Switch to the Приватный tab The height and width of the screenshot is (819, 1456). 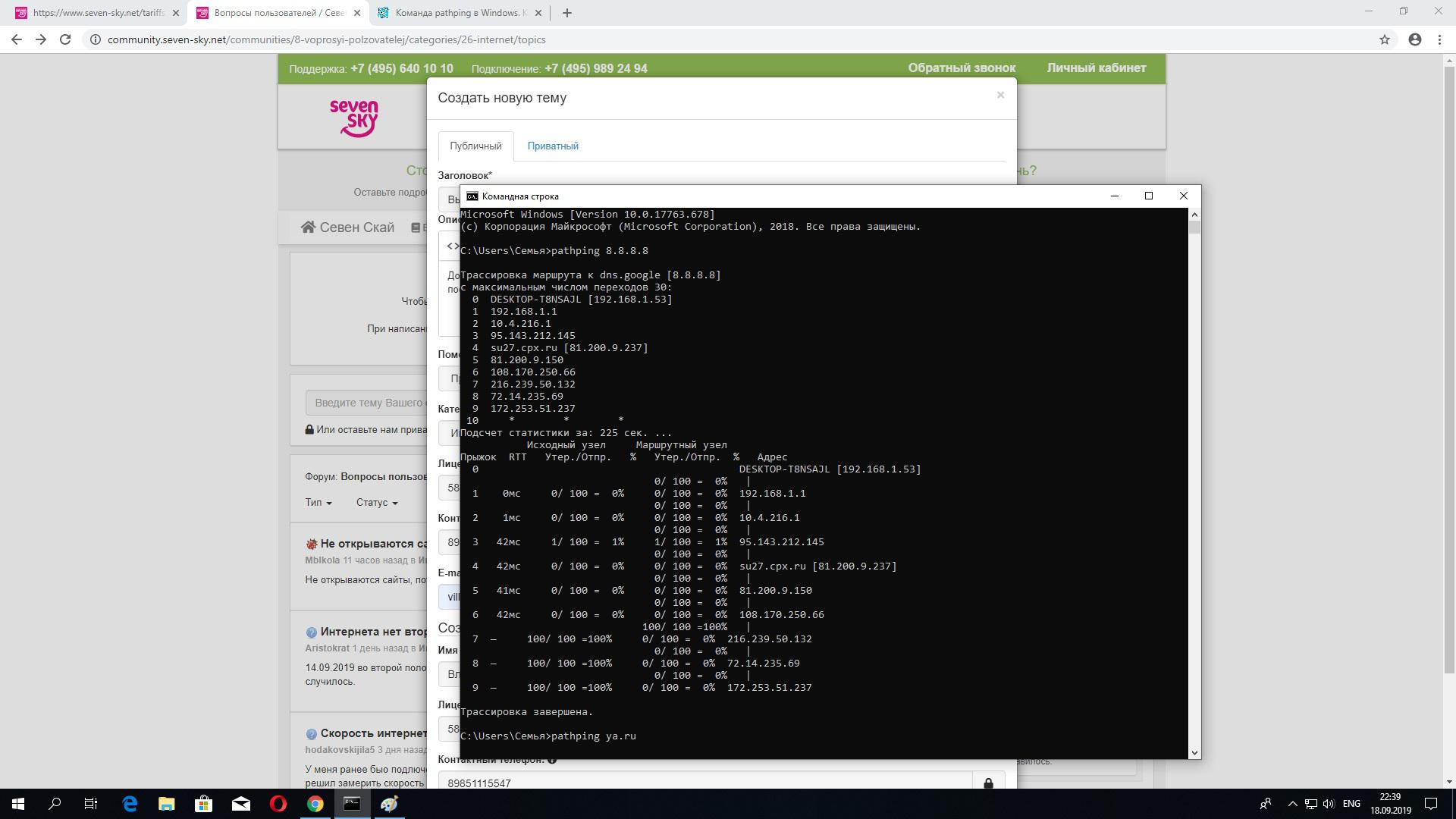click(x=553, y=146)
